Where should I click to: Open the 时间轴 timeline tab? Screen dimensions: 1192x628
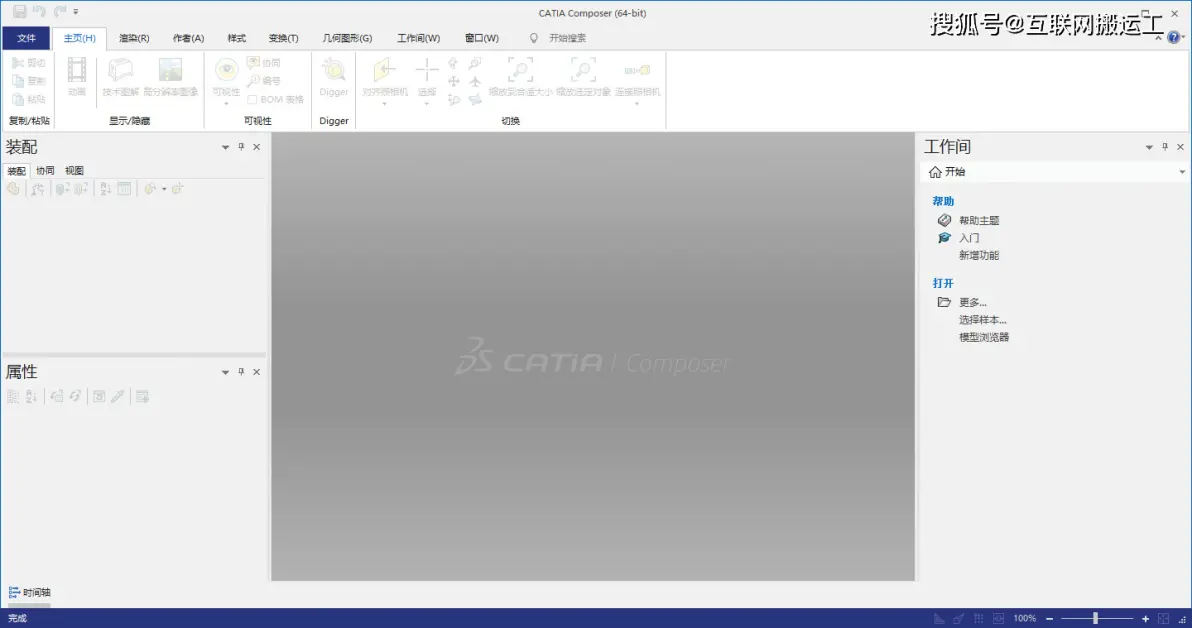(x=30, y=592)
